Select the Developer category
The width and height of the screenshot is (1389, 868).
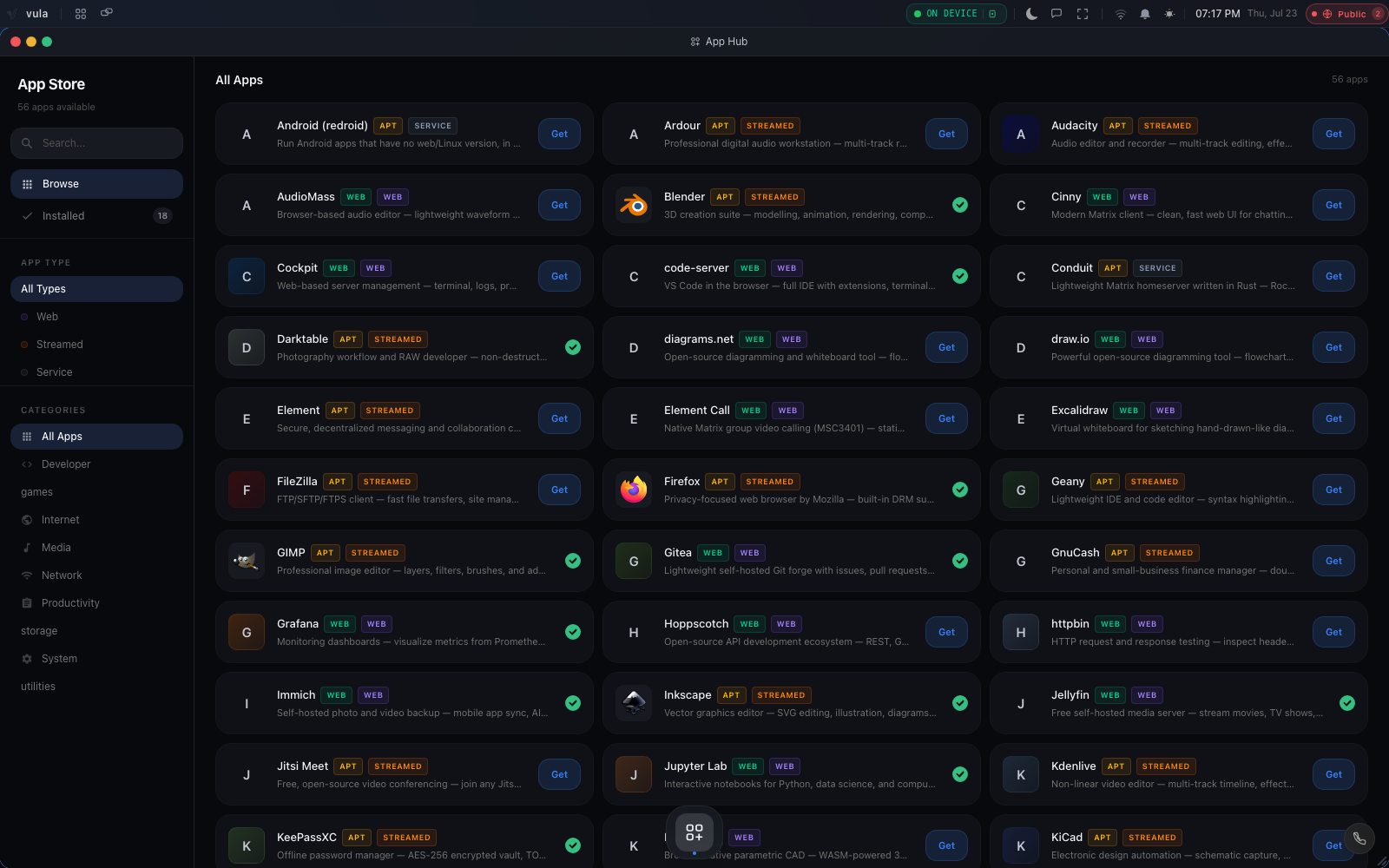point(96,464)
